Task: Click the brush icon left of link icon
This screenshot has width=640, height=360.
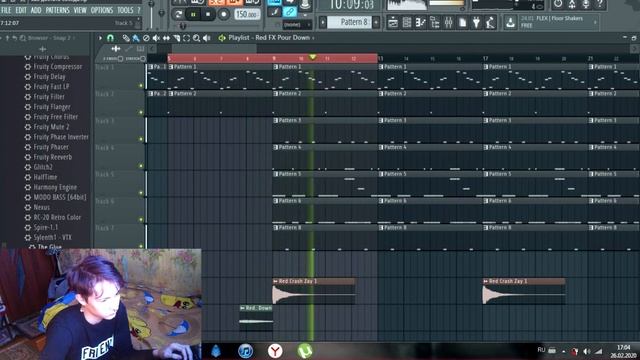Action: (x=275, y=12)
